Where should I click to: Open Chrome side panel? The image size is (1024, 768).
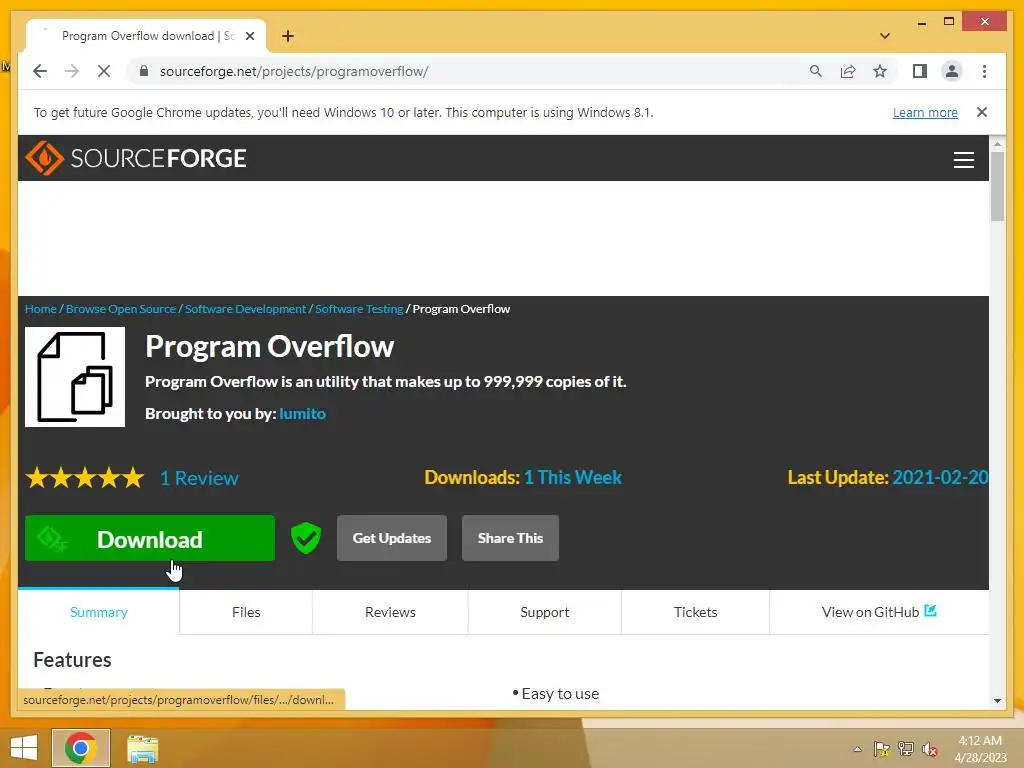[920, 71]
